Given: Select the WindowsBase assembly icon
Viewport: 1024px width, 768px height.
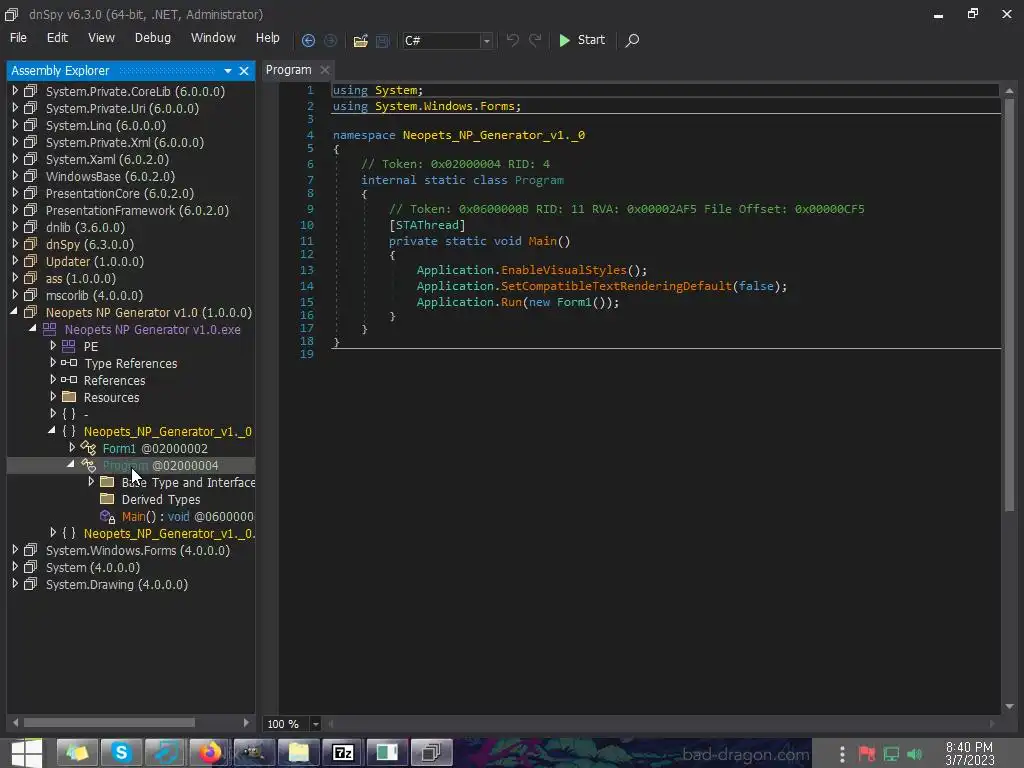Looking at the screenshot, I should point(30,176).
